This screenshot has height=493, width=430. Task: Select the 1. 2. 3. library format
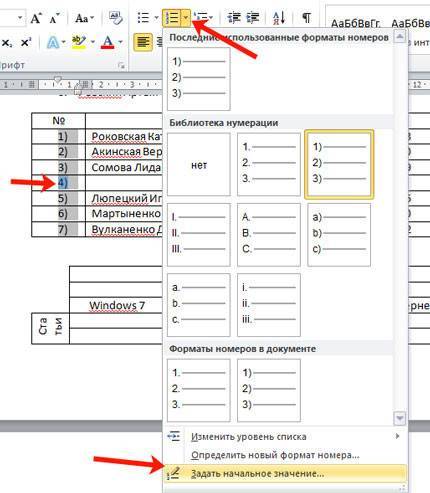269,165
